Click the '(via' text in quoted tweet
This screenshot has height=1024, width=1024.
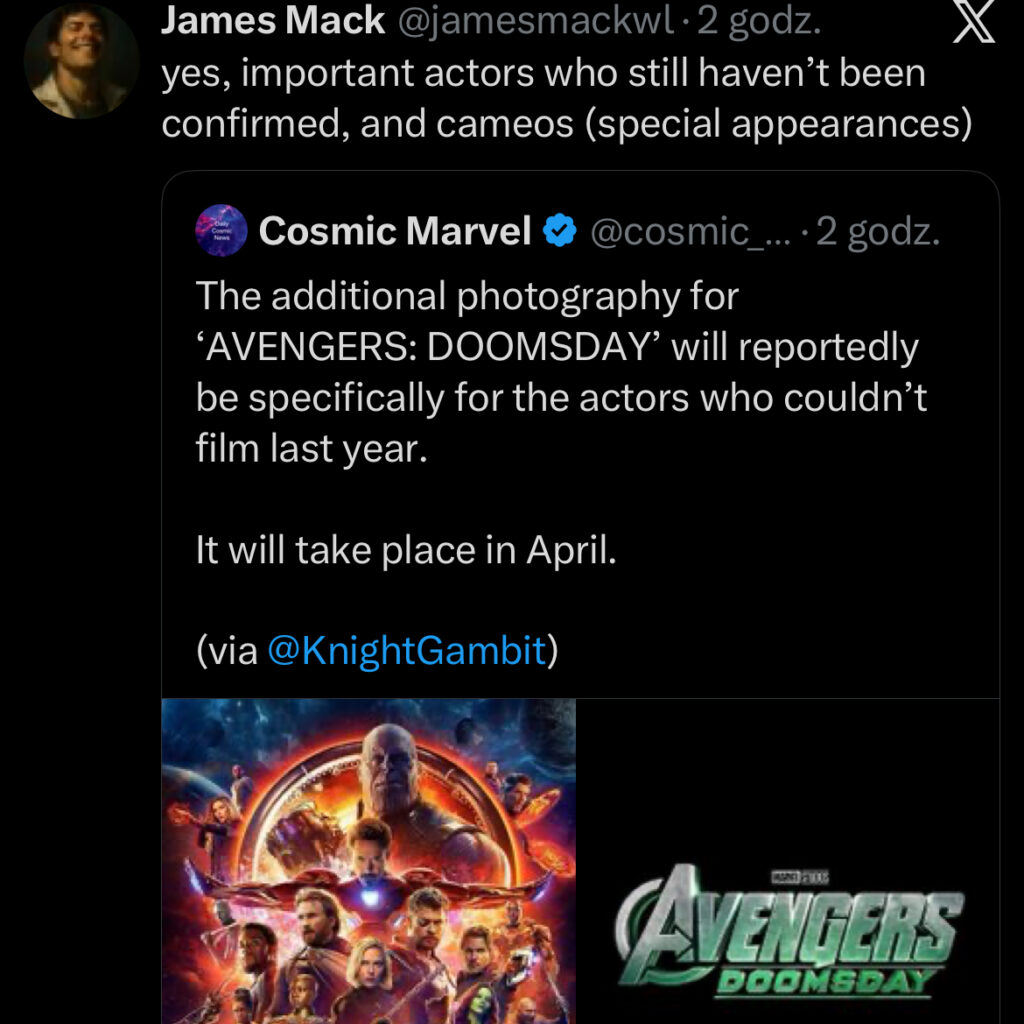coord(228,651)
